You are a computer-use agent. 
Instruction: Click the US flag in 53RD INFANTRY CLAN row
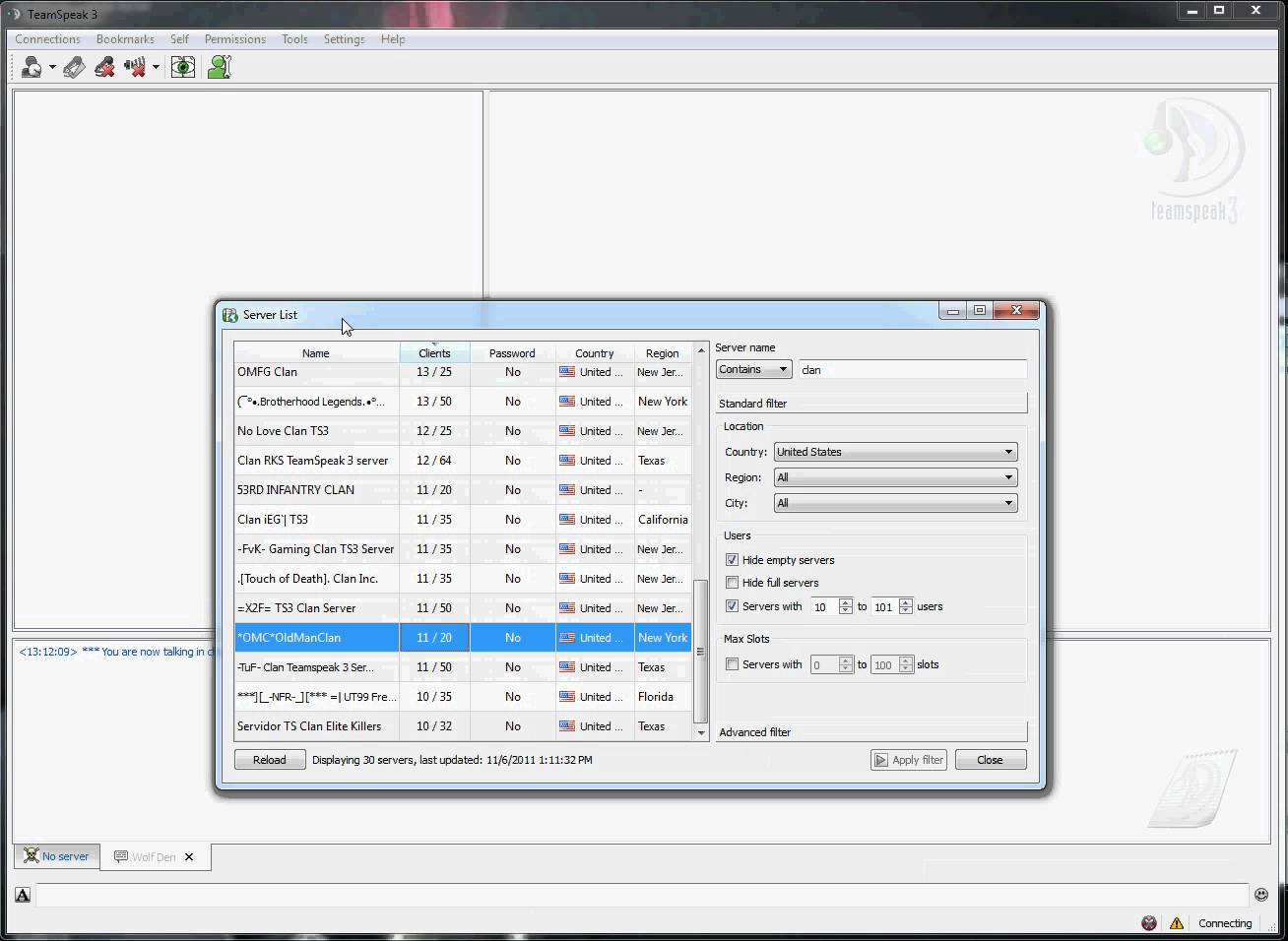tap(567, 490)
